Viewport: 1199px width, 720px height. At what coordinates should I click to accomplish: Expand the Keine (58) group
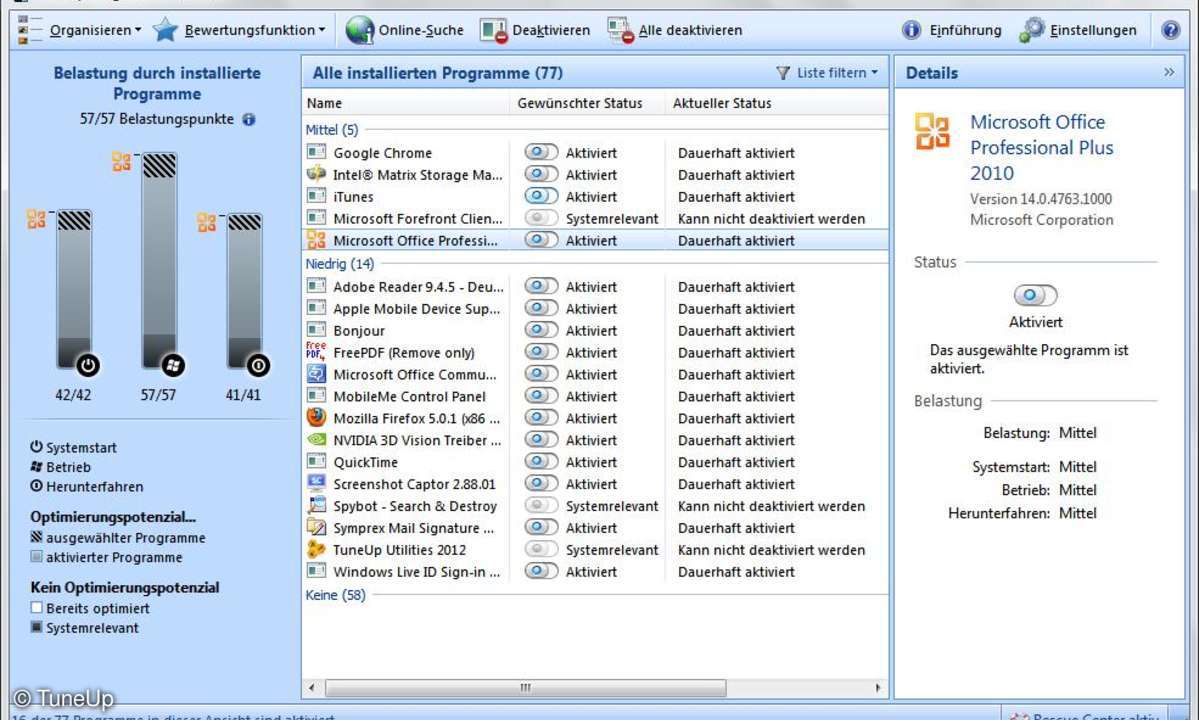[x=335, y=595]
